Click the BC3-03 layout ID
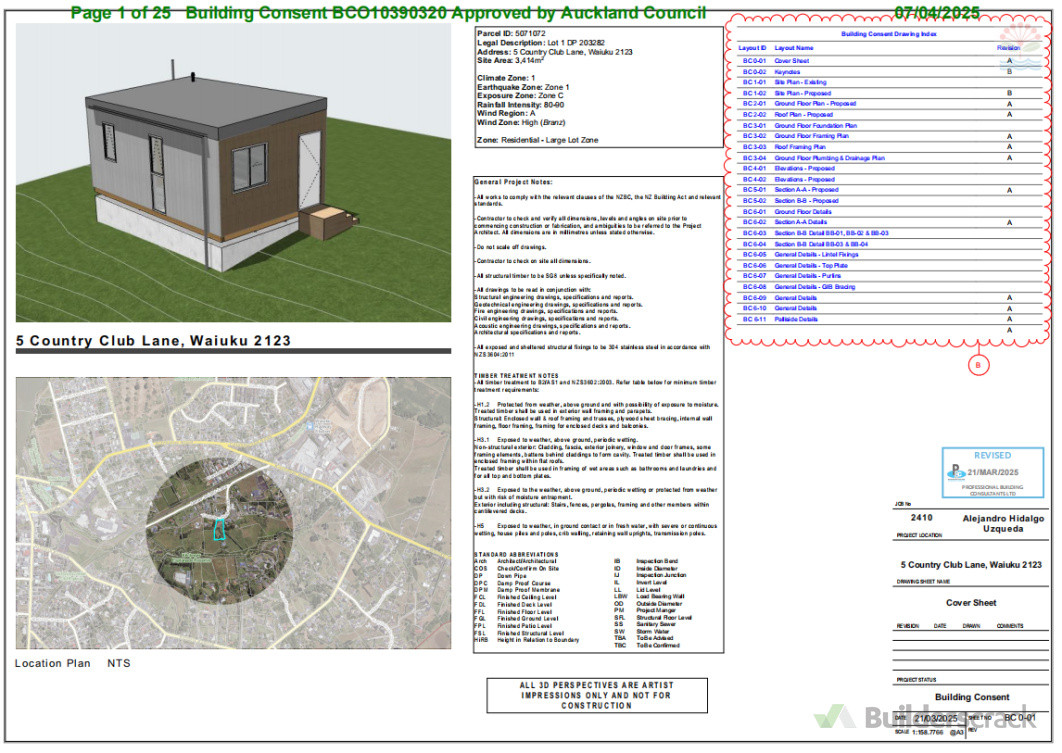The width and height of the screenshot is (1062, 753). tap(753, 147)
